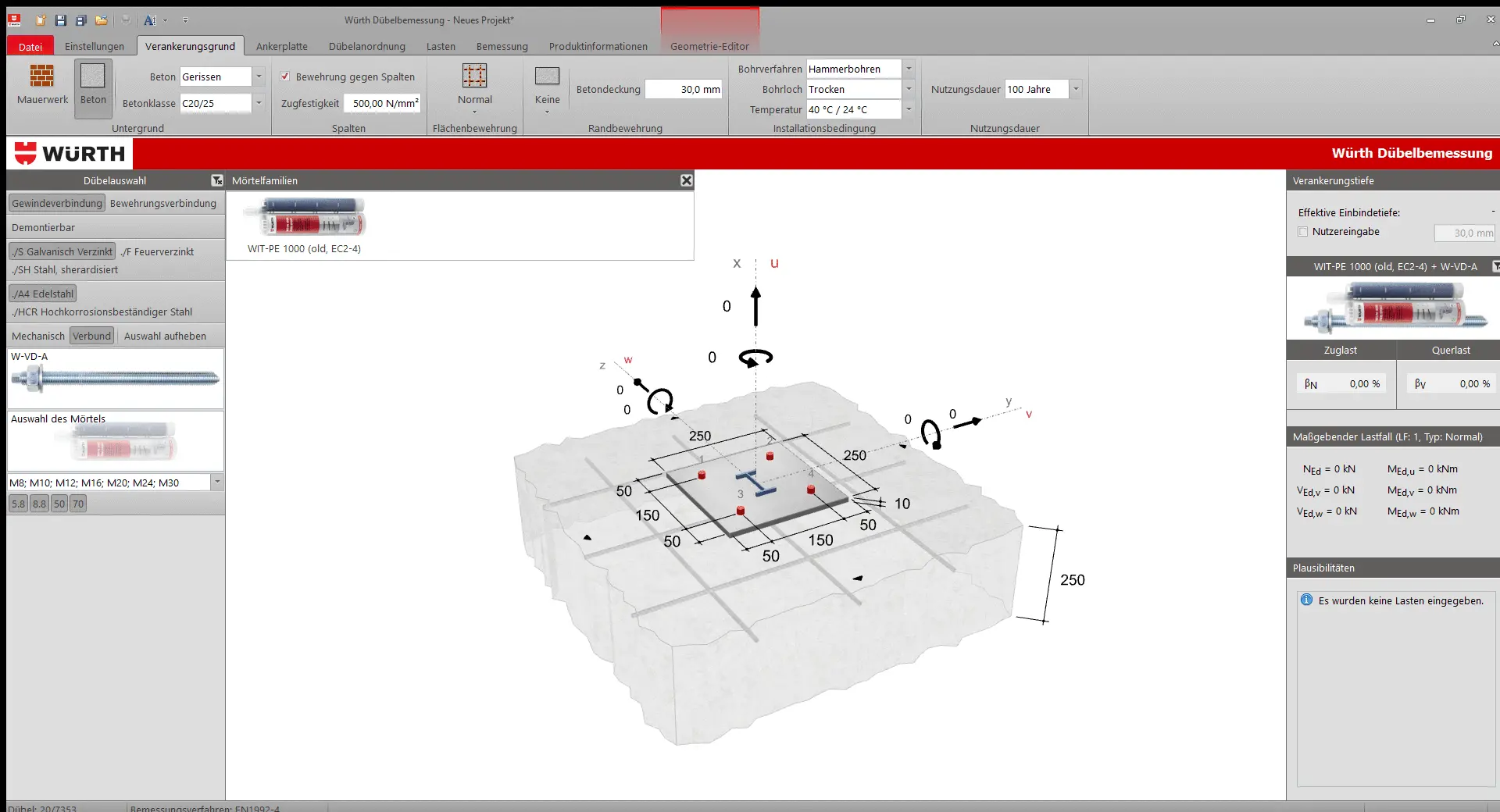Click the product image in the right panel
The image size is (1500, 812).
(1395, 307)
